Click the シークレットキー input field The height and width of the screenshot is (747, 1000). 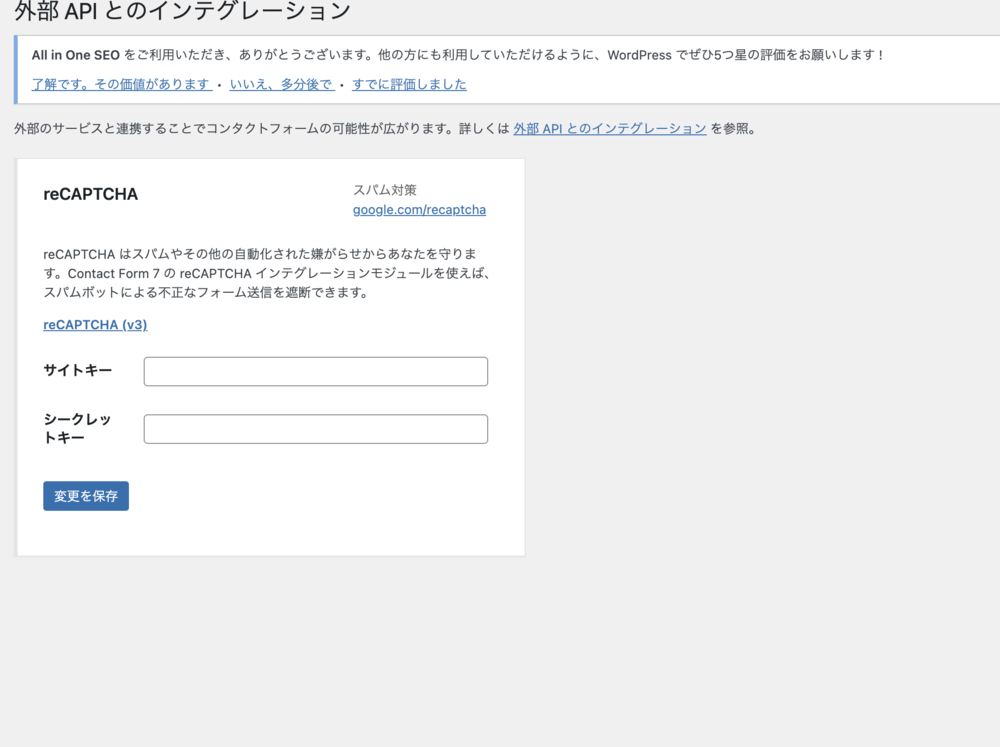coord(316,429)
